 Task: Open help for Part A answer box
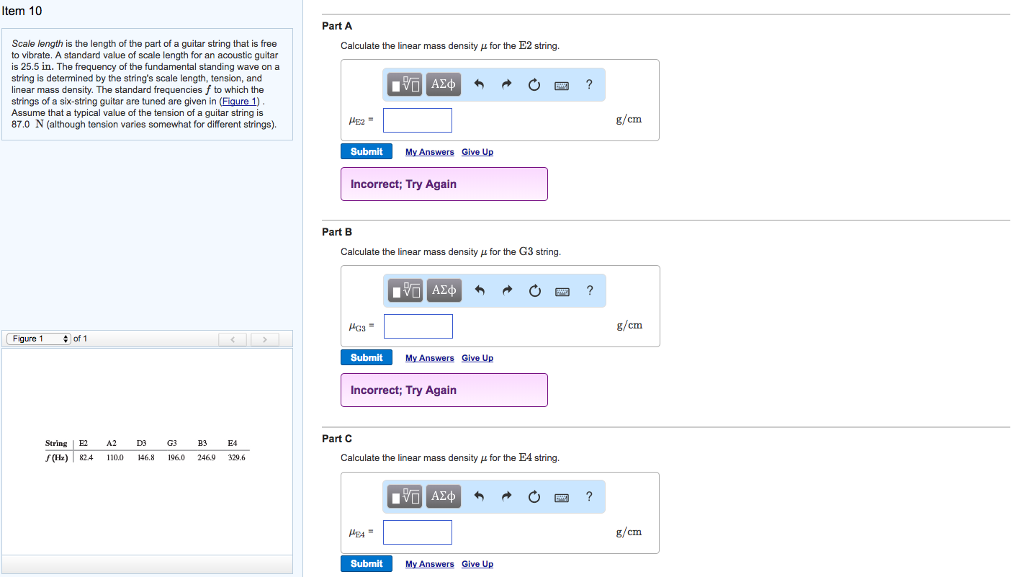coord(589,85)
